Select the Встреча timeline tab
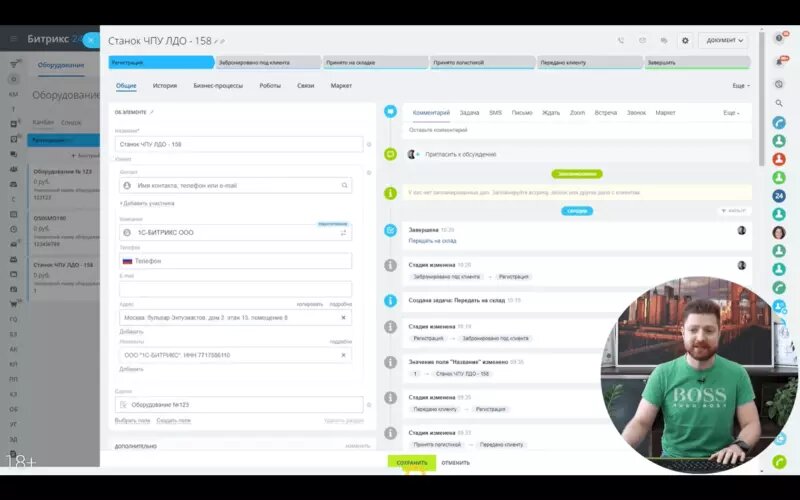This screenshot has height=500, width=800. tap(606, 113)
